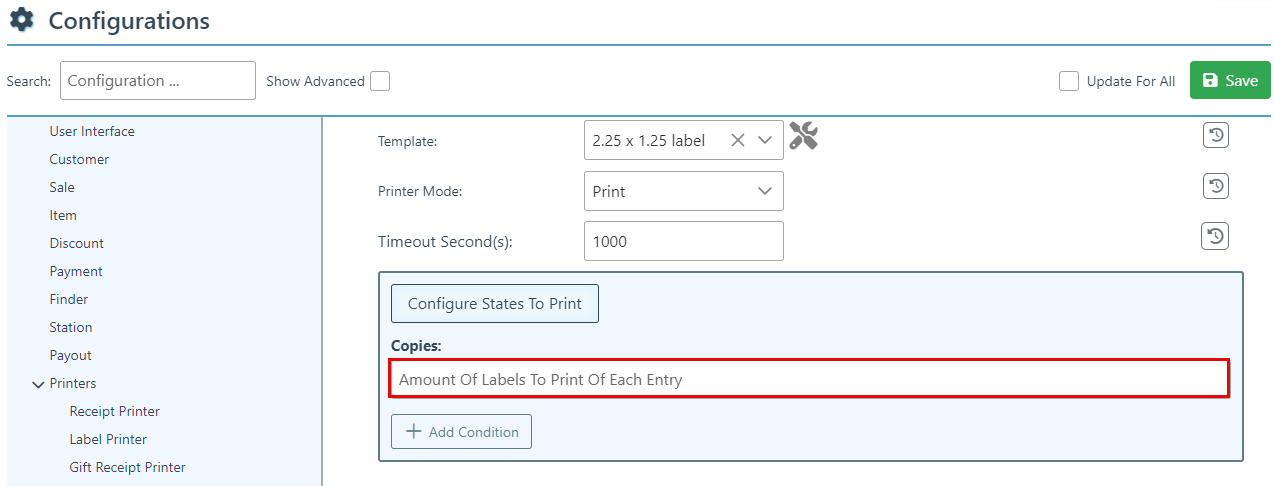Click the Configuration search box
Viewport: 1275px width, 486px height.
(157, 81)
